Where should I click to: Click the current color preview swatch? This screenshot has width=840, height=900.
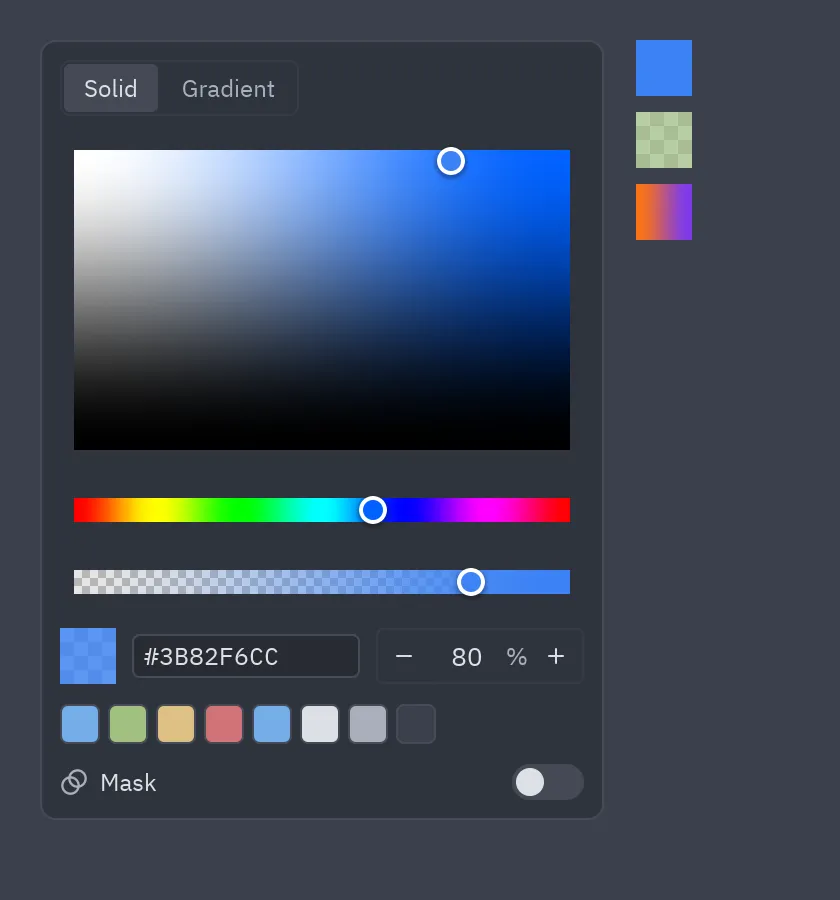pyautogui.click(x=88, y=656)
